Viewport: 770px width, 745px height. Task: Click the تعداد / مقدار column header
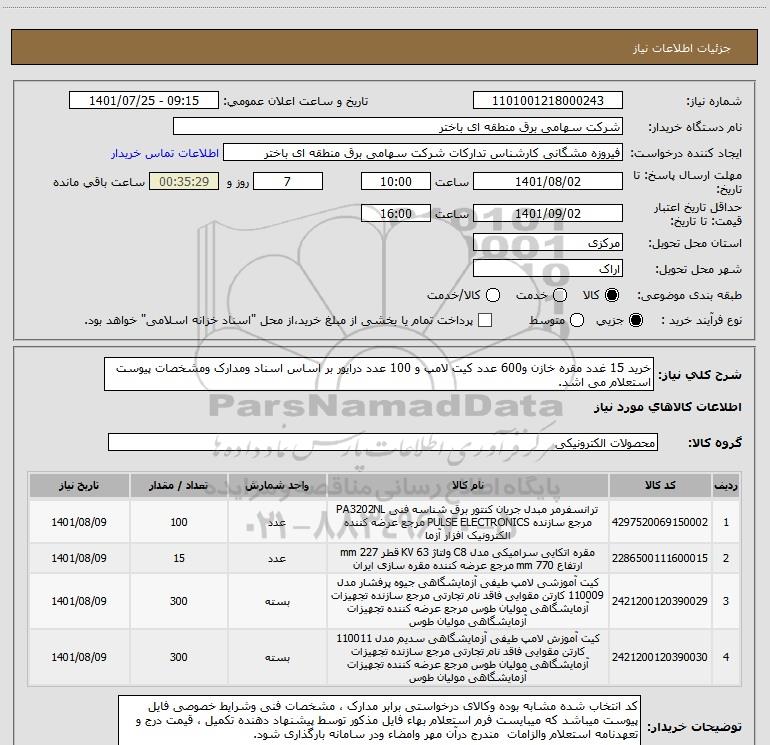(179, 486)
